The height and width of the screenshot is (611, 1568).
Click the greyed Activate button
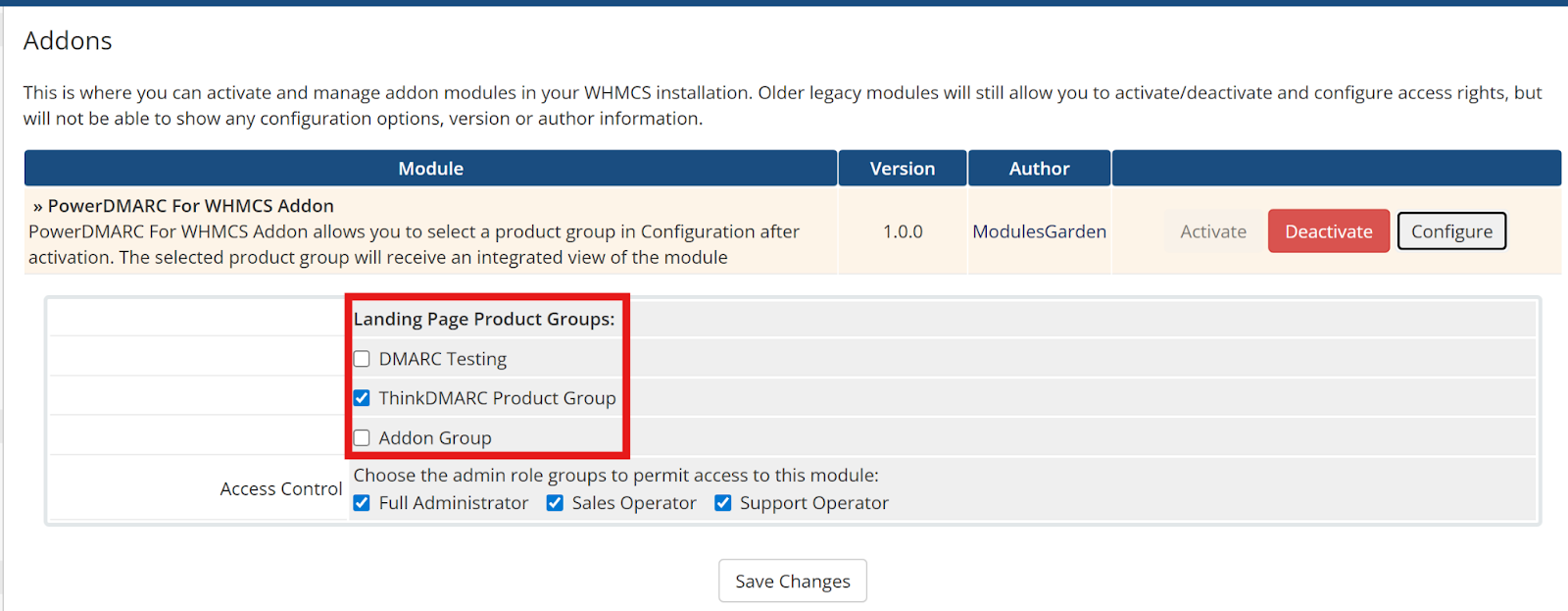click(1213, 231)
